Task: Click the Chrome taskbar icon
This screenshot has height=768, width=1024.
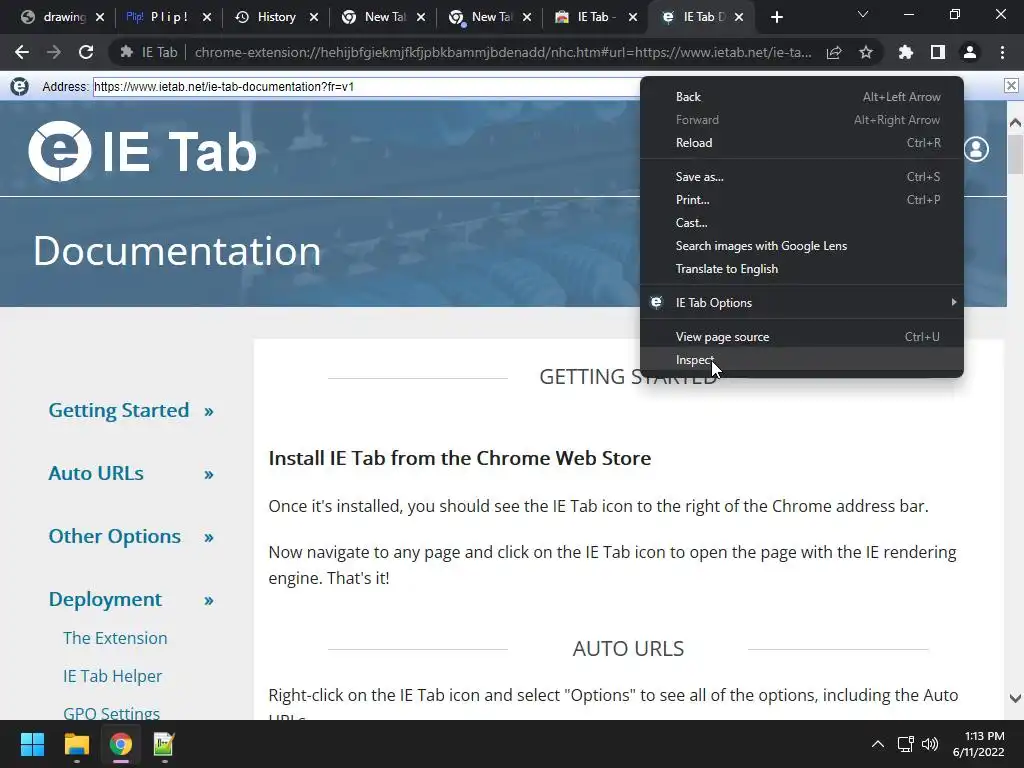Action: click(121, 744)
